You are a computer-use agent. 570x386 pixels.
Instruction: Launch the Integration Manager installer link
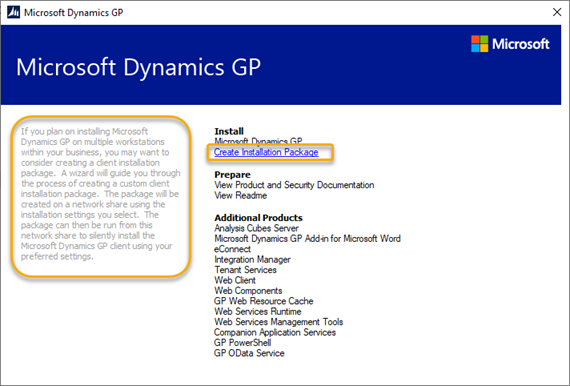click(252, 260)
